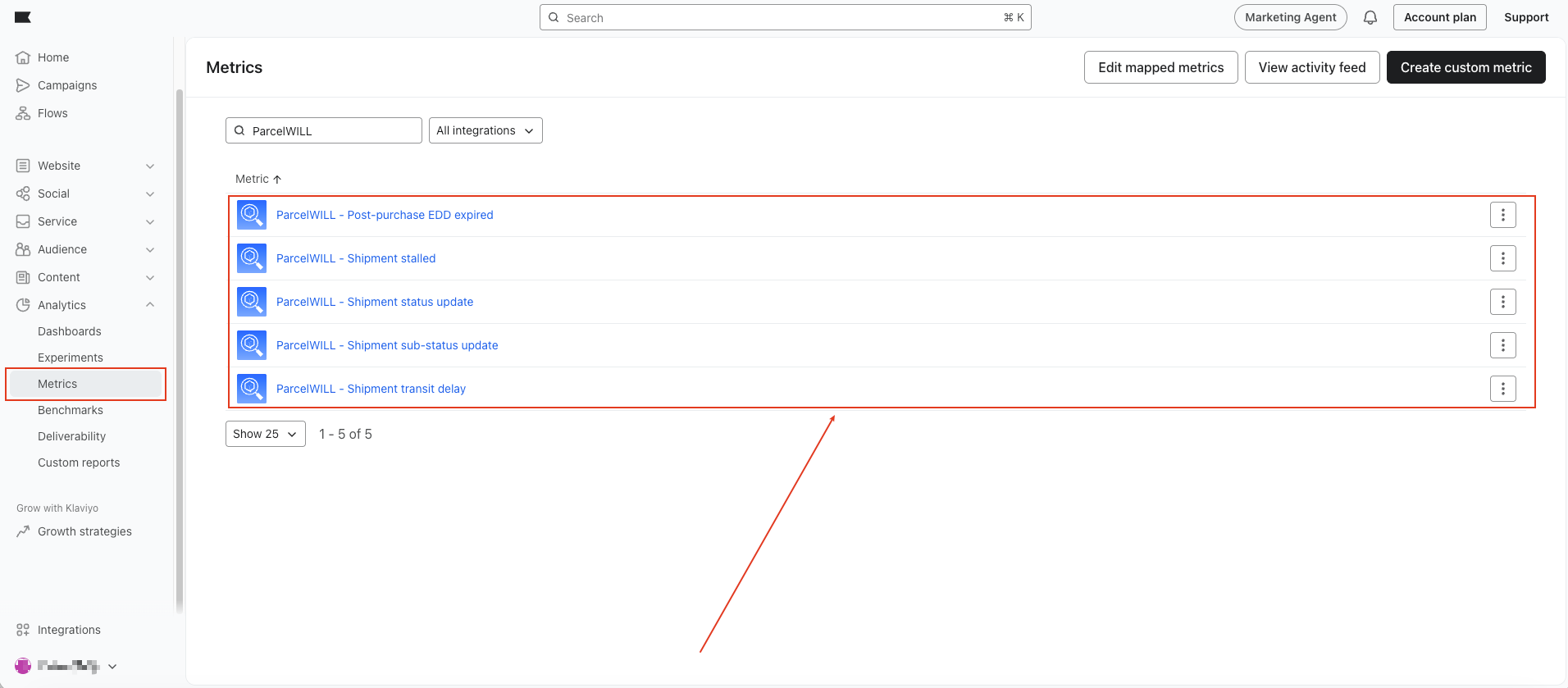This screenshot has height=688, width=1568.
Task: Click Edit mapped metrics button
Action: pos(1161,67)
